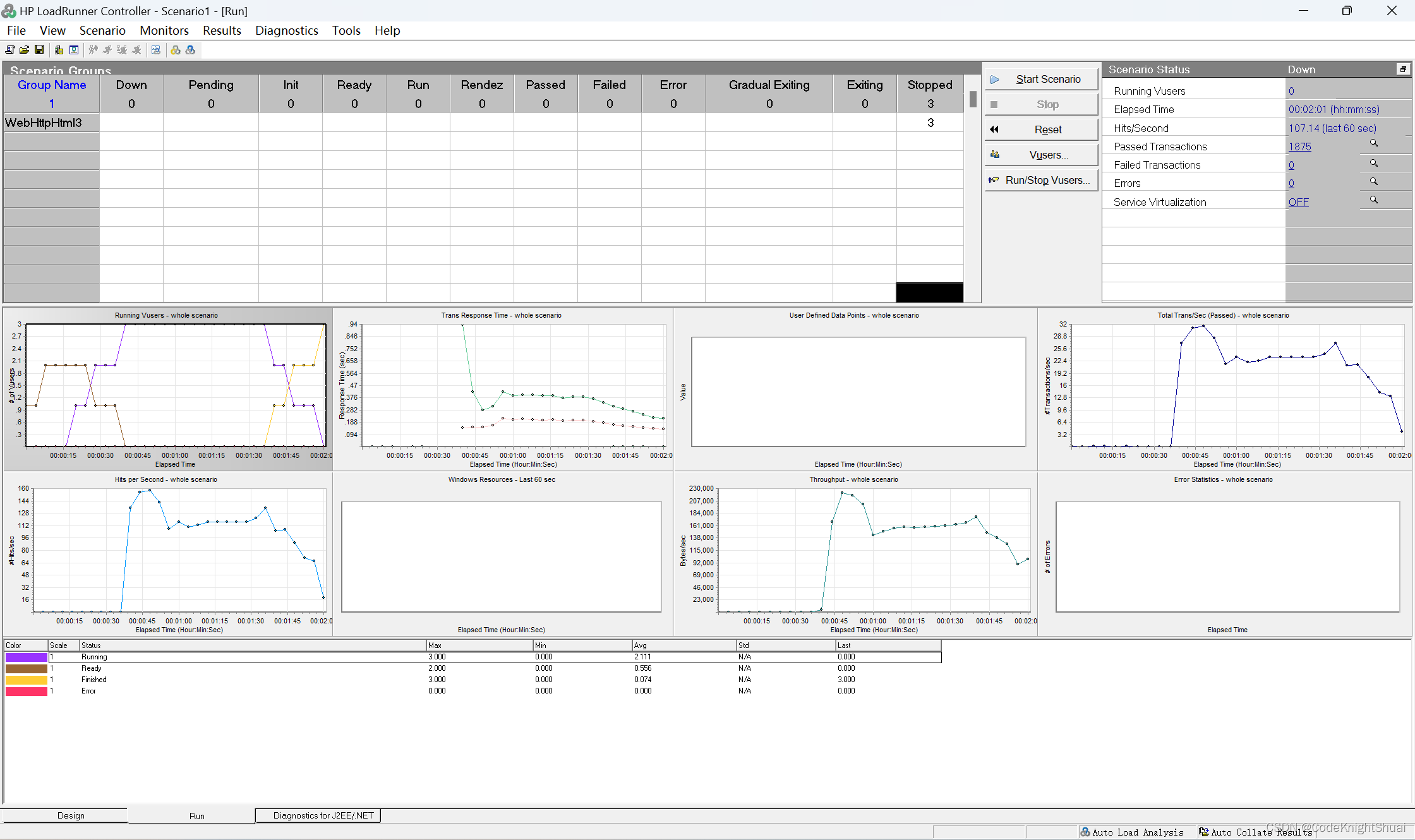Click the Stop button
Viewport: 1415px width, 840px height.
[x=1041, y=104]
